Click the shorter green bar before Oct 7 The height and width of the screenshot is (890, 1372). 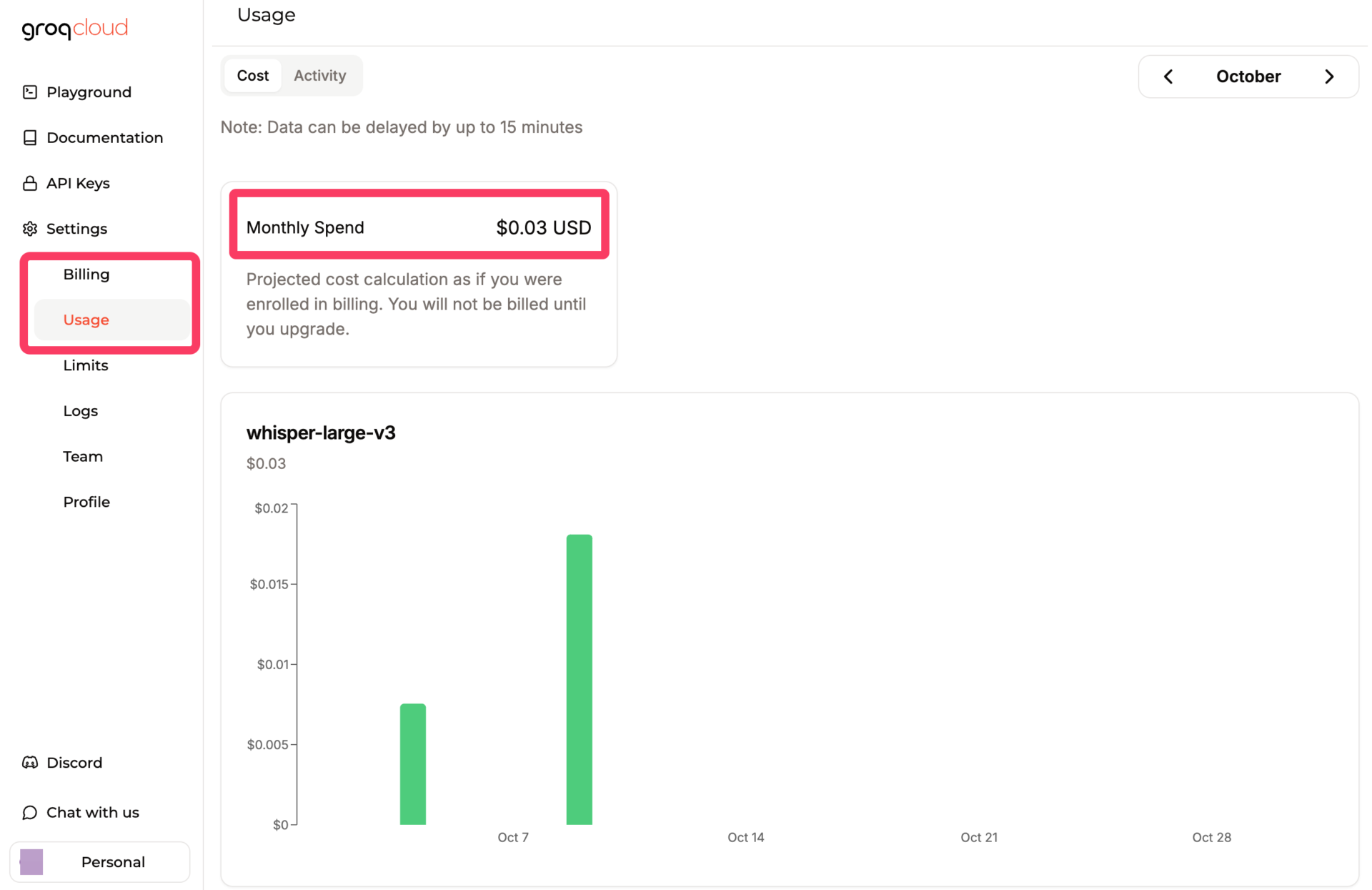(x=412, y=763)
